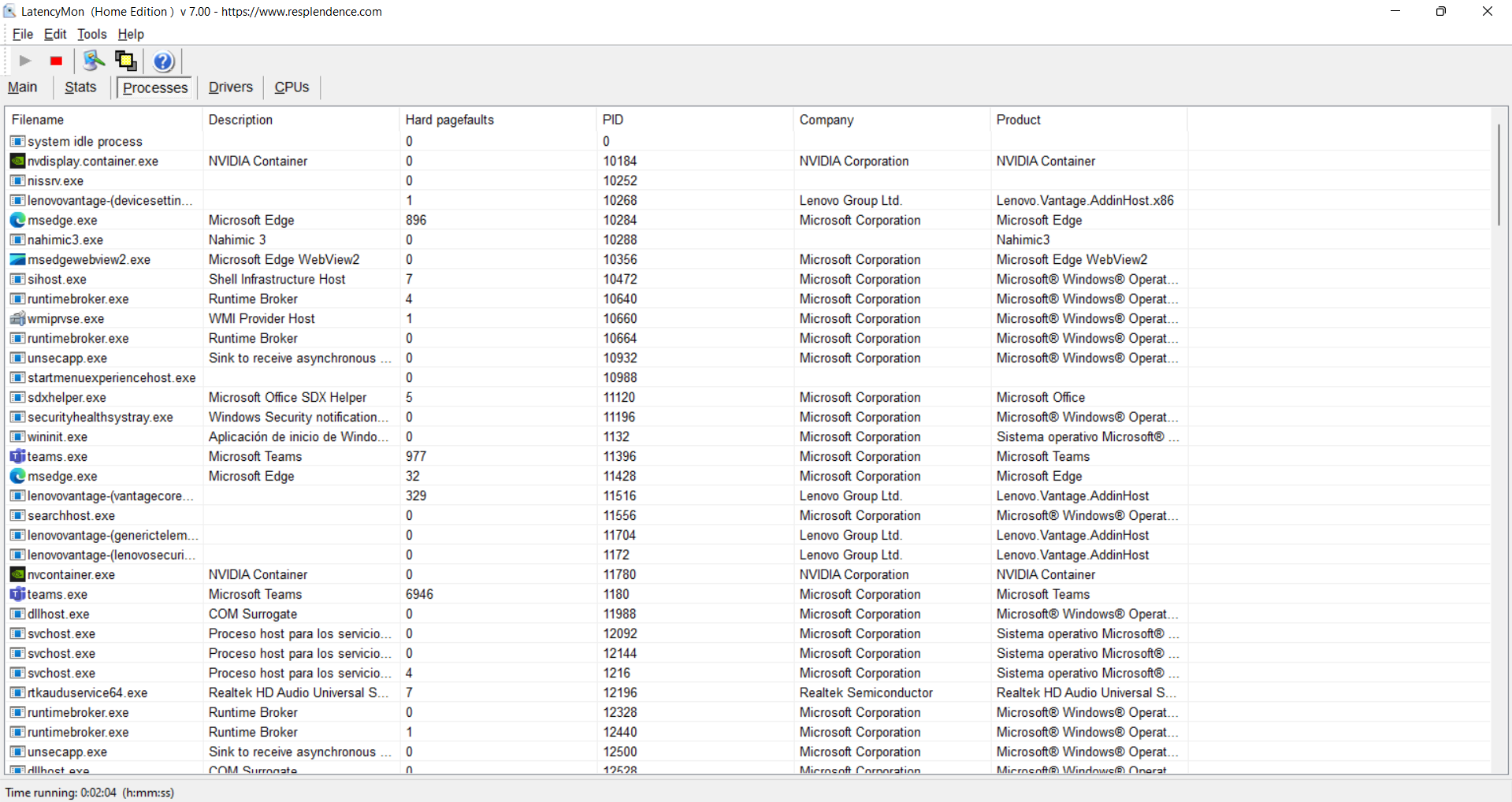
Task: Click Microsoft Office SDX Helper description
Action: [x=288, y=397]
